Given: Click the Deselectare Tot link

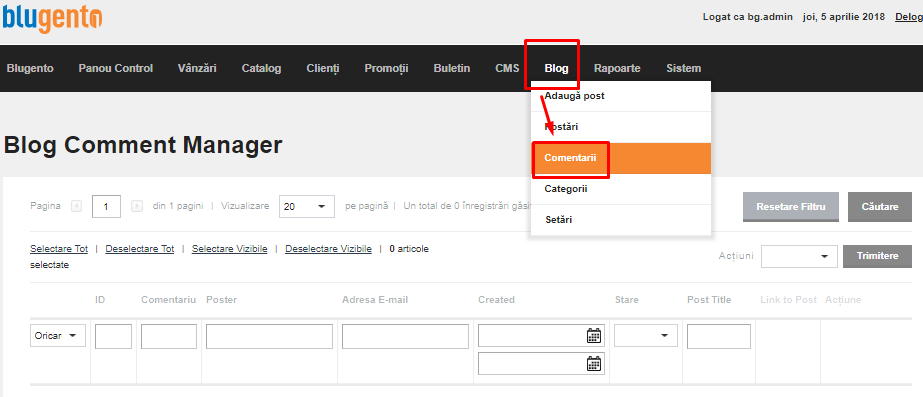Looking at the screenshot, I should tap(140, 249).
